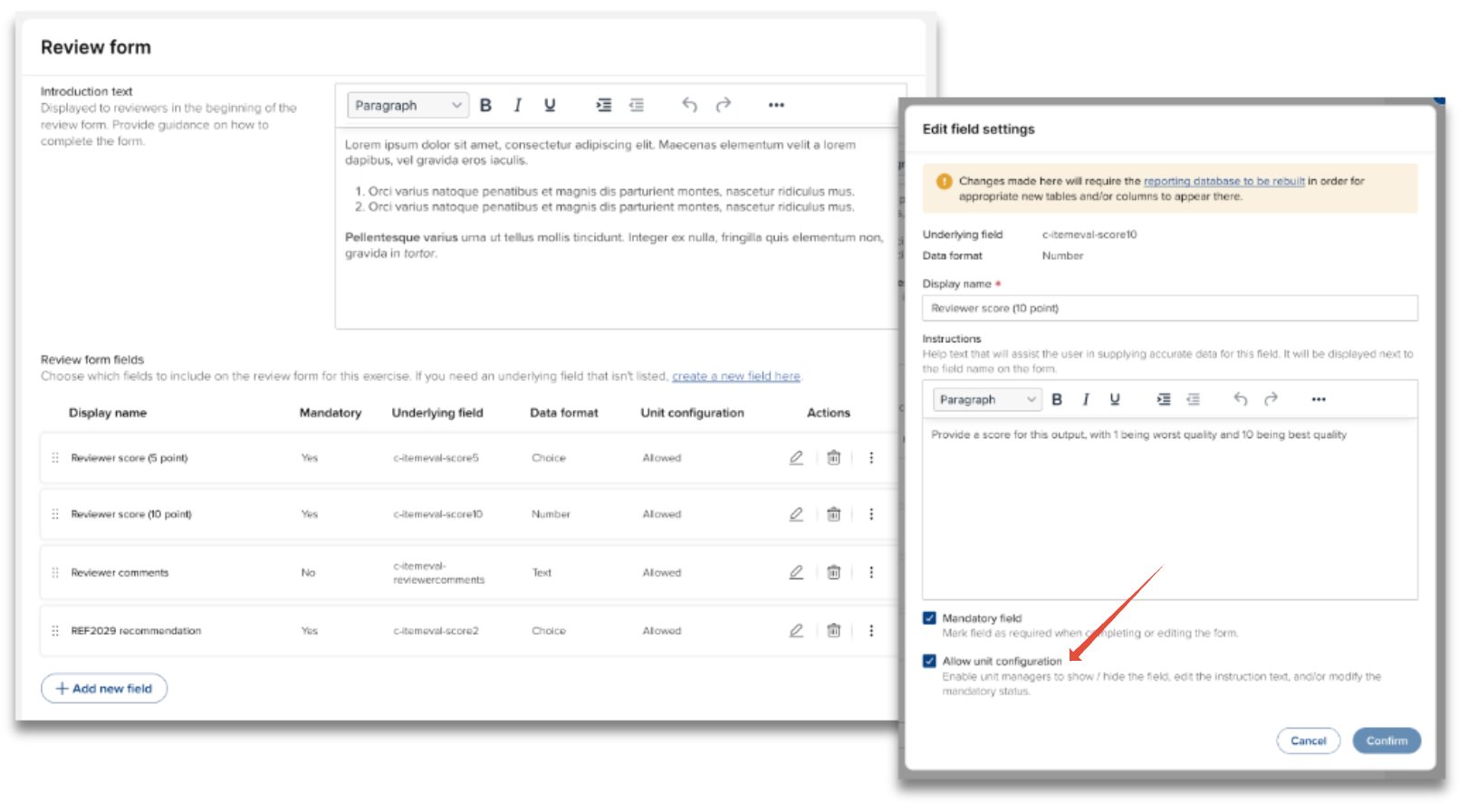Open more actions for Reviewer score (10 point)
This screenshot has width=1468, height=812.
(x=871, y=514)
